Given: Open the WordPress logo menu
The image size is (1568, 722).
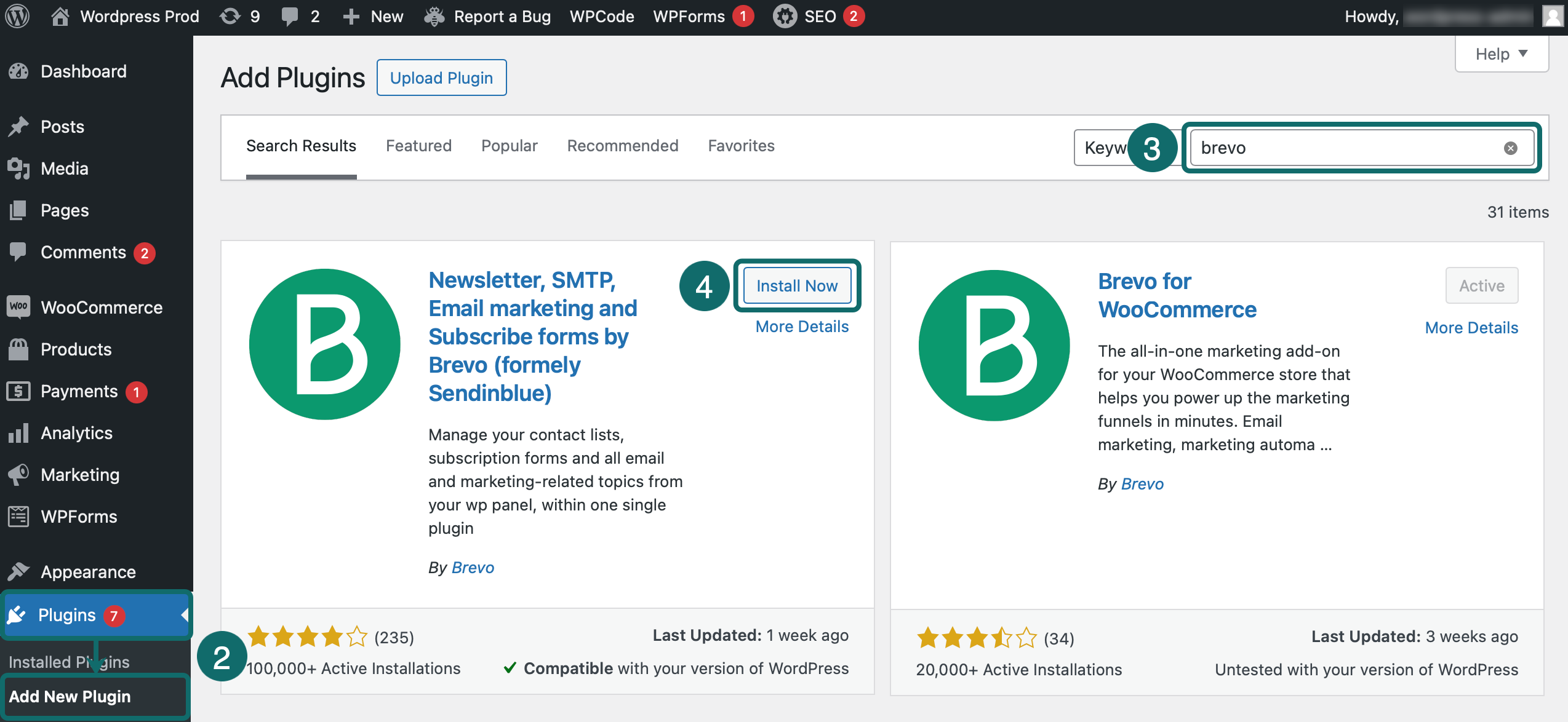Looking at the screenshot, I should point(17,16).
